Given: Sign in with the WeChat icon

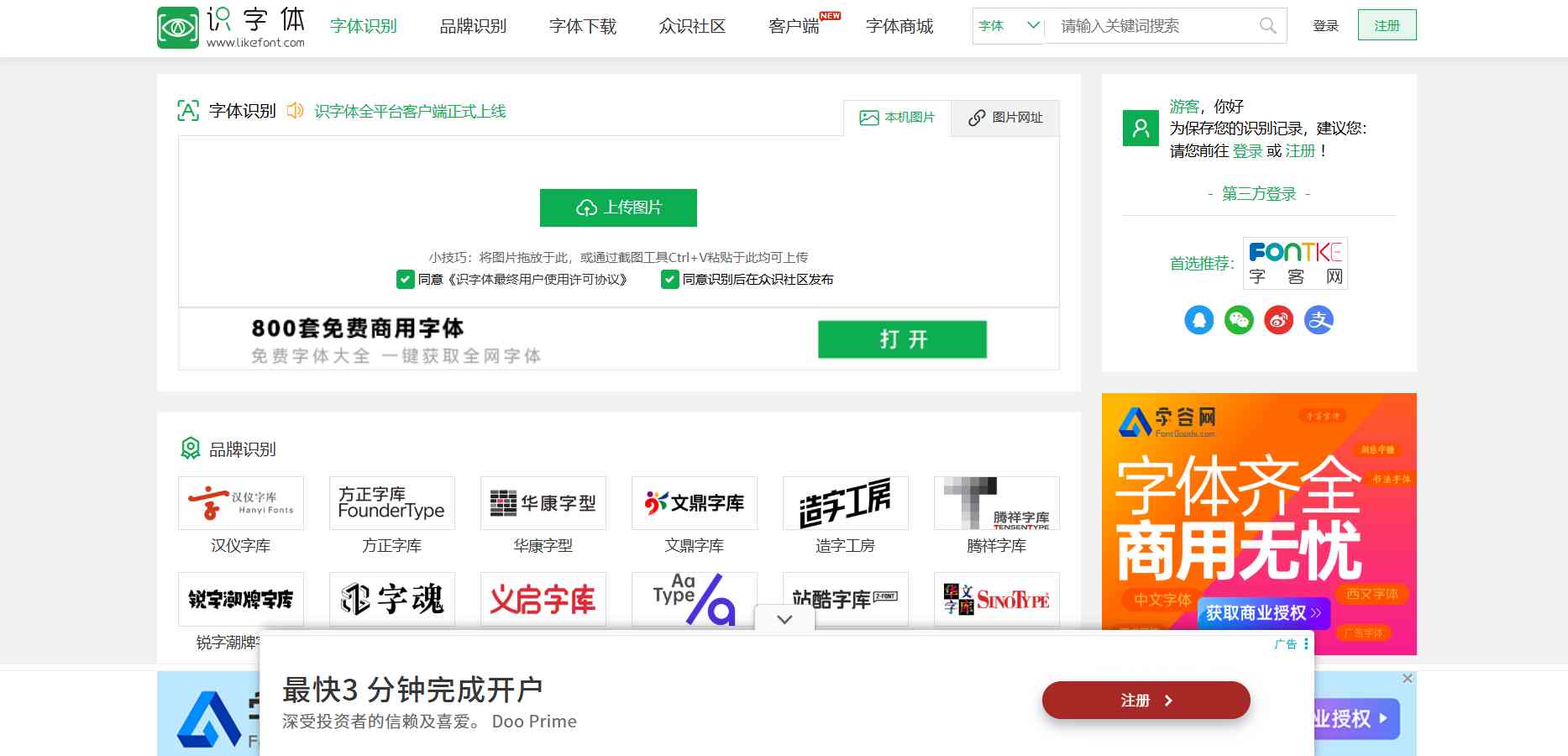Looking at the screenshot, I should coord(1238,320).
